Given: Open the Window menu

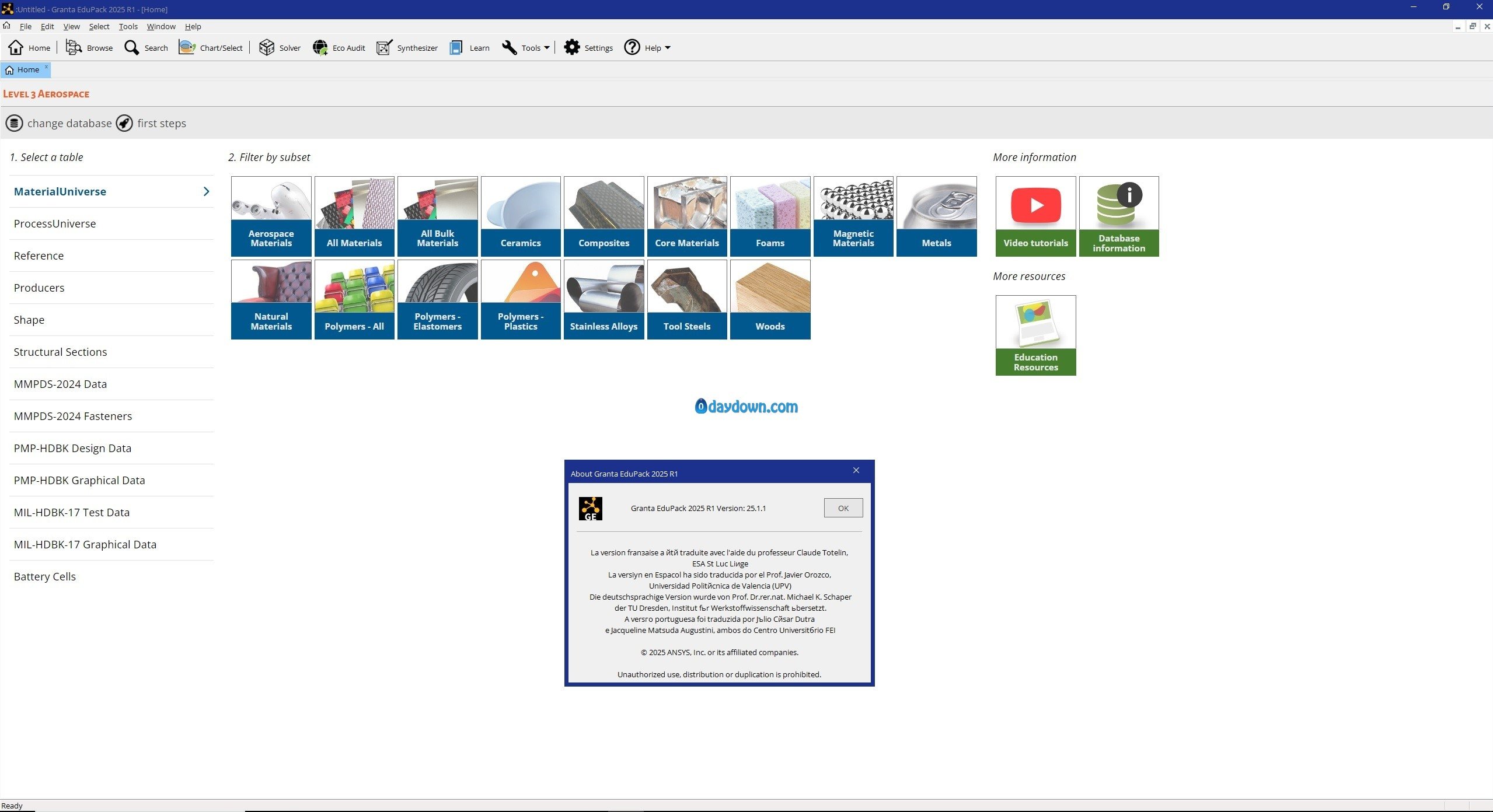Looking at the screenshot, I should pos(161,26).
